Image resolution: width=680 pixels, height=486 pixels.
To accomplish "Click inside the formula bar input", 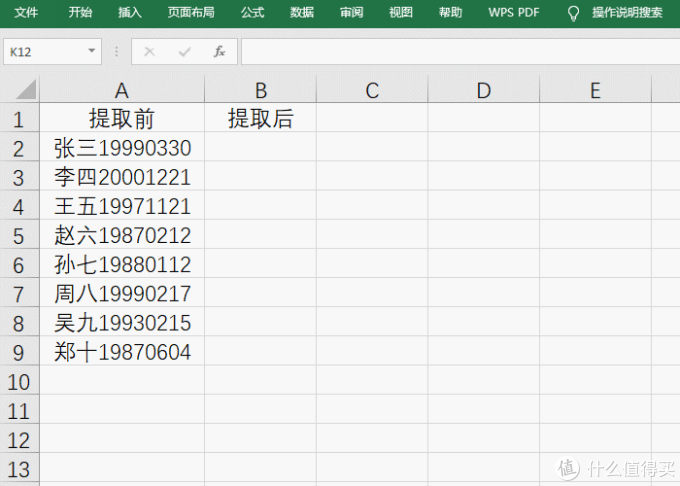I will (x=461, y=52).
